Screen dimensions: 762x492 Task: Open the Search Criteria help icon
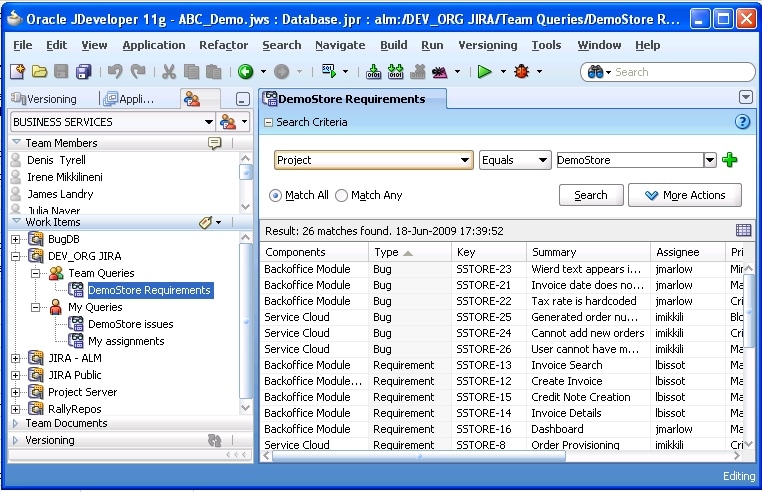pos(742,122)
